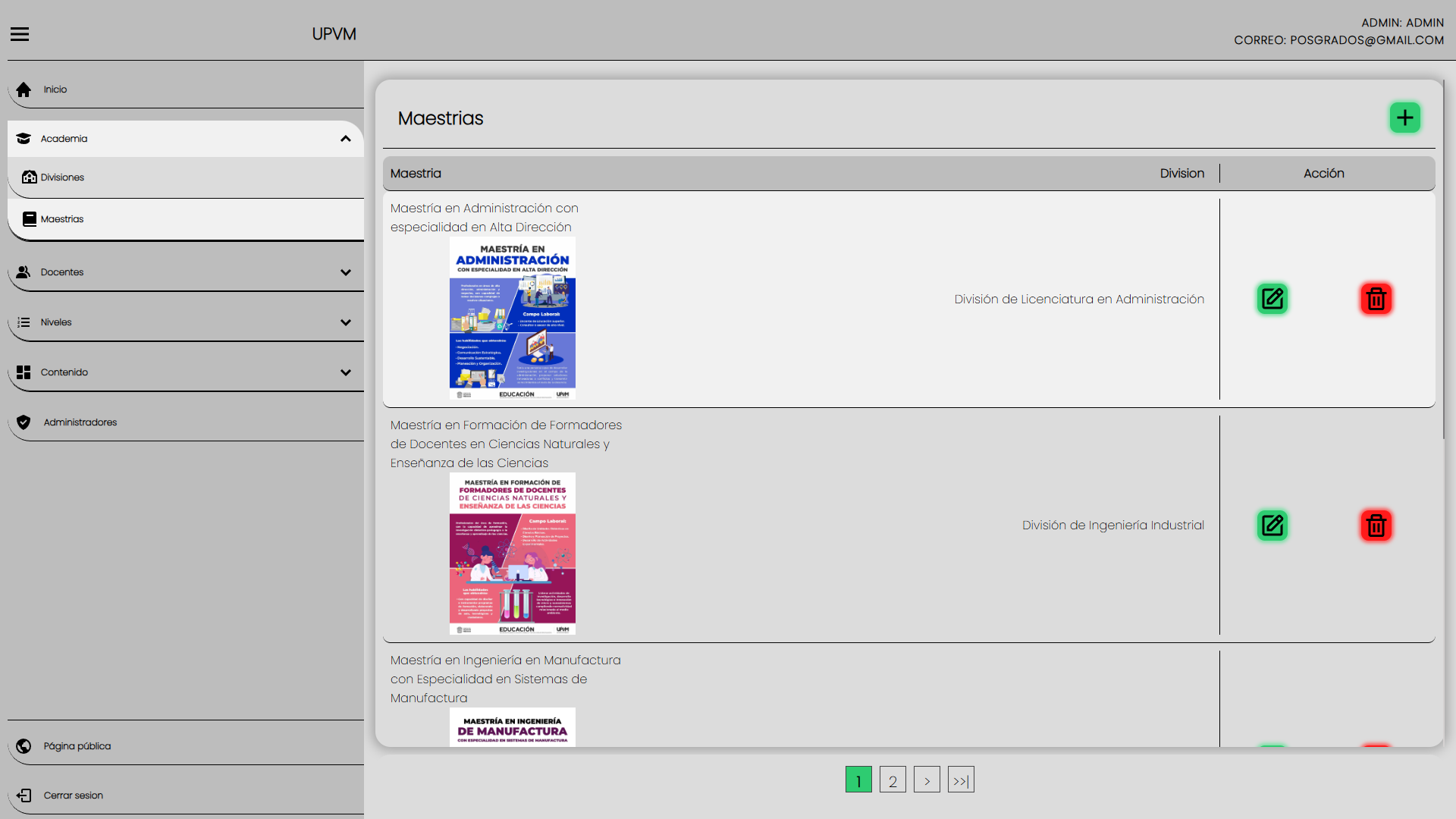Click the ADMIN: ADMIN label
This screenshot has height=819, width=1456.
click(1402, 23)
